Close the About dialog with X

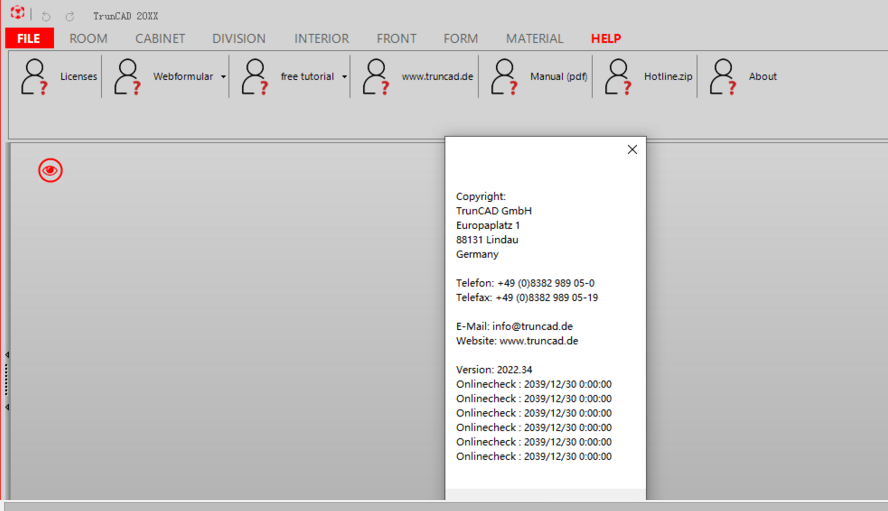coord(632,150)
